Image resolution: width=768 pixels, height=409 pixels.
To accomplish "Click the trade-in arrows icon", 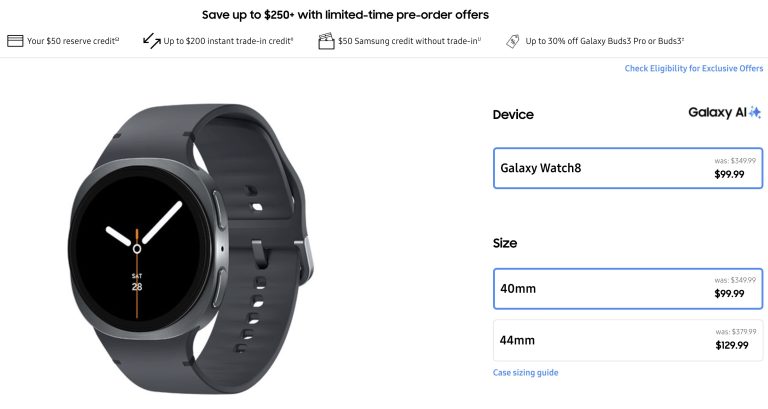I will coord(152,41).
